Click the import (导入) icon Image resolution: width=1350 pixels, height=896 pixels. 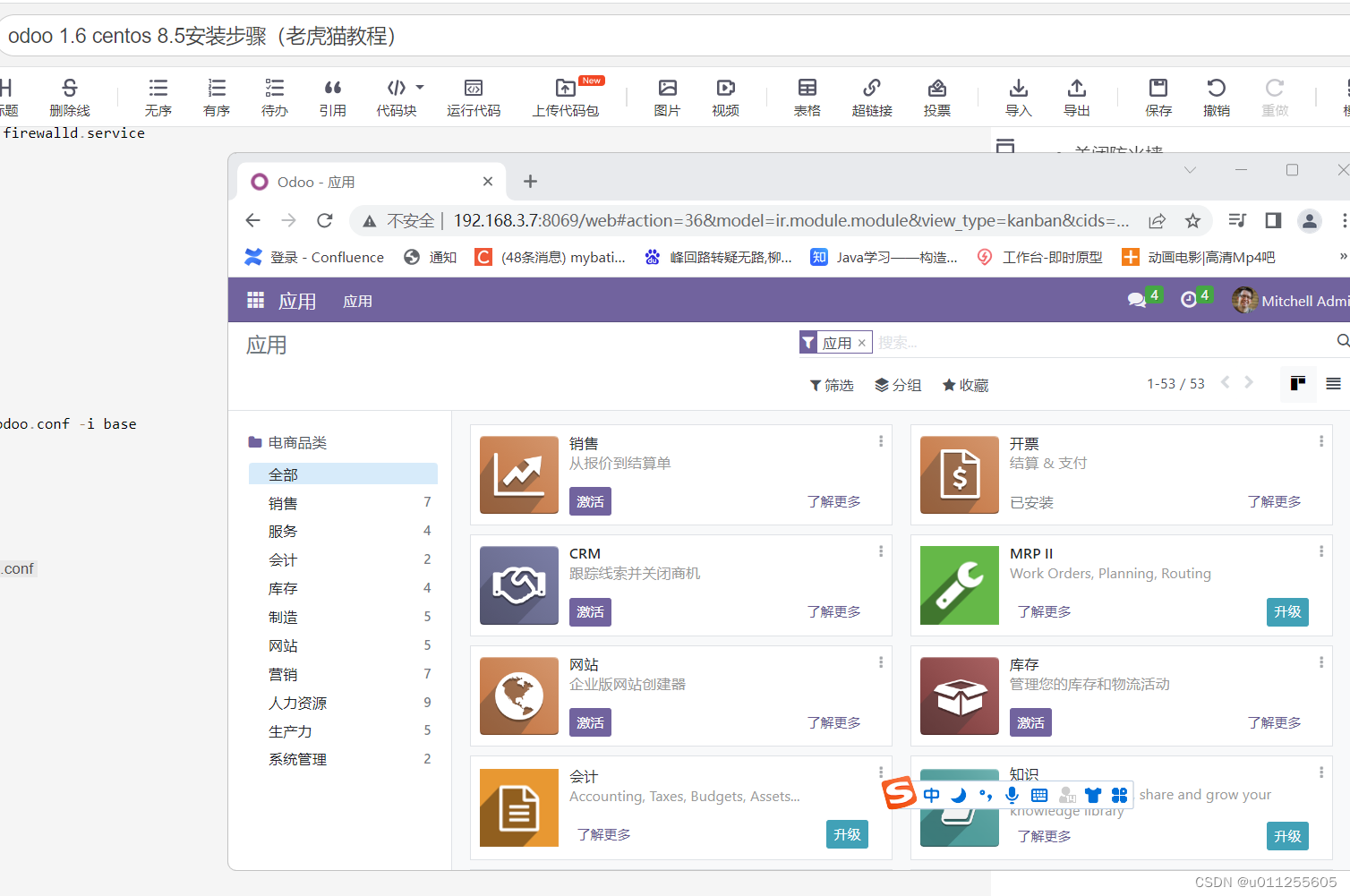pos(1019,97)
